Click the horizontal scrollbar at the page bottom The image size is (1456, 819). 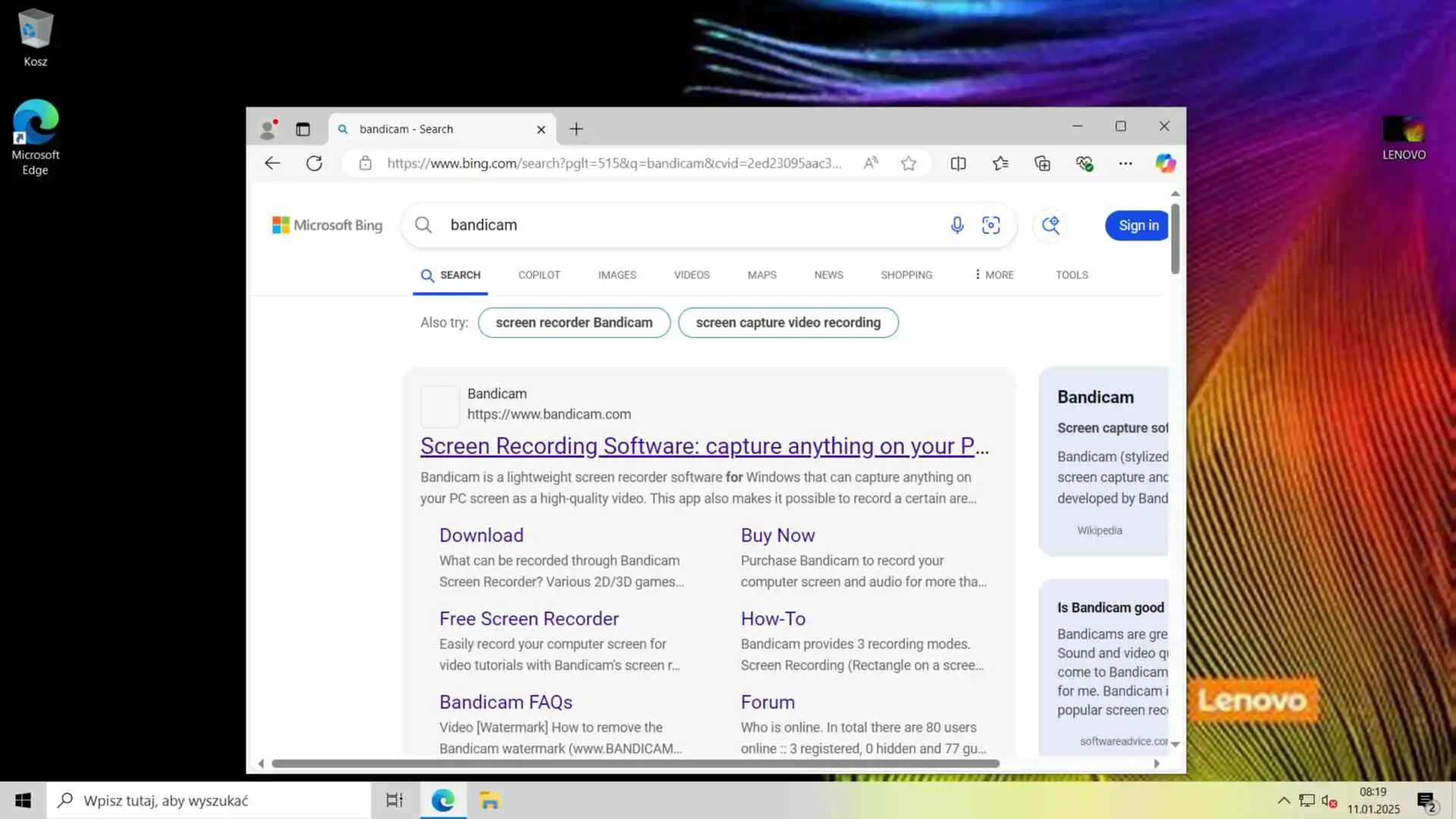(635, 764)
